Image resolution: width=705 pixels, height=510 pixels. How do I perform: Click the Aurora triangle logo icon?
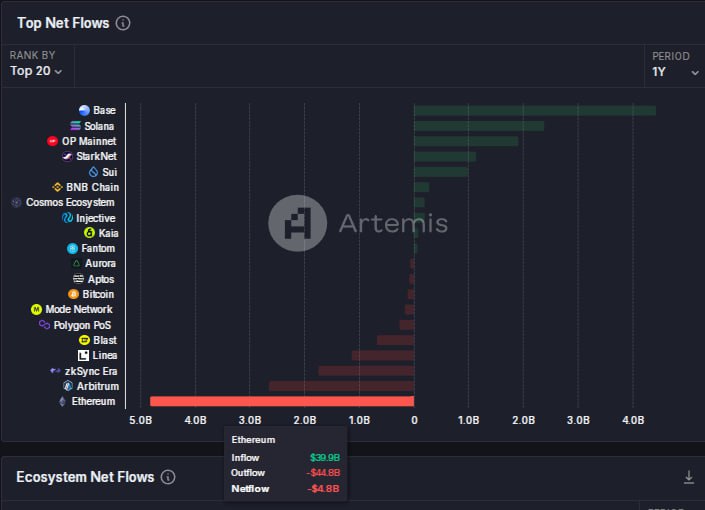pos(76,263)
